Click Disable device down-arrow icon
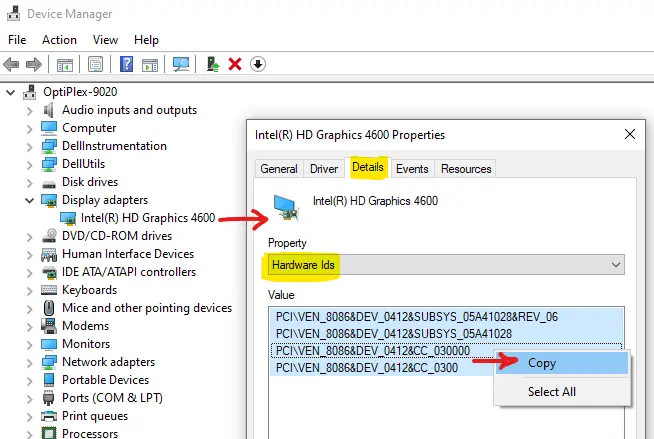Image resolution: width=654 pixels, height=439 pixels. [x=258, y=64]
